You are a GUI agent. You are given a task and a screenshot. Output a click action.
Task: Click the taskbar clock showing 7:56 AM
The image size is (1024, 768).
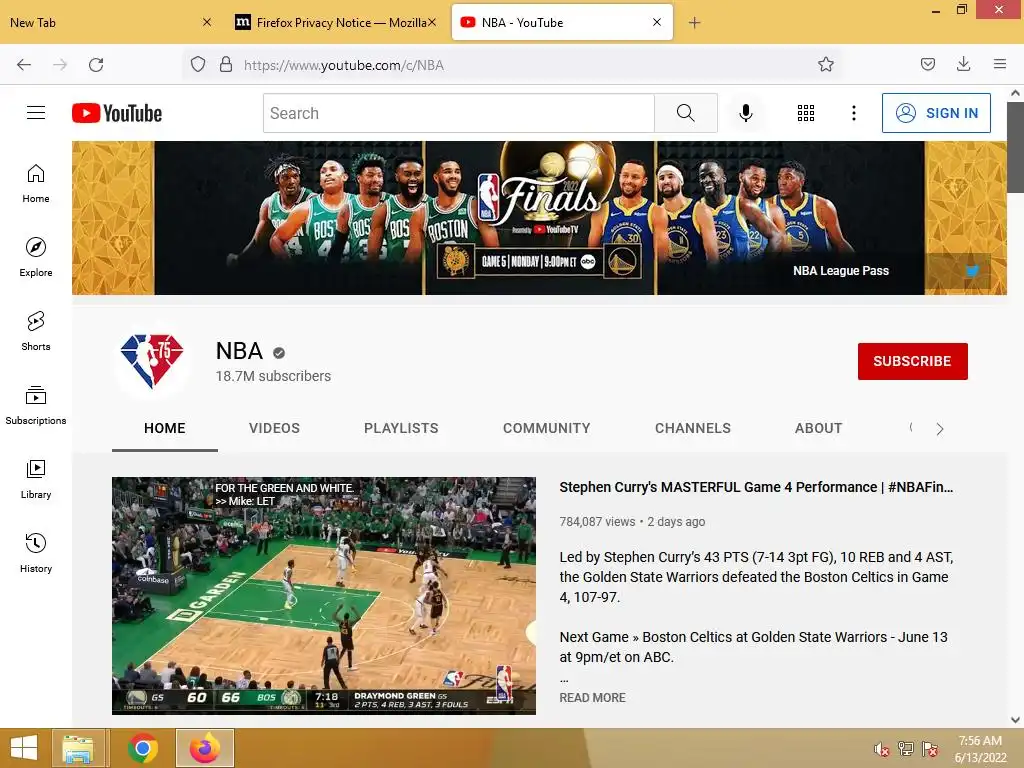980,749
